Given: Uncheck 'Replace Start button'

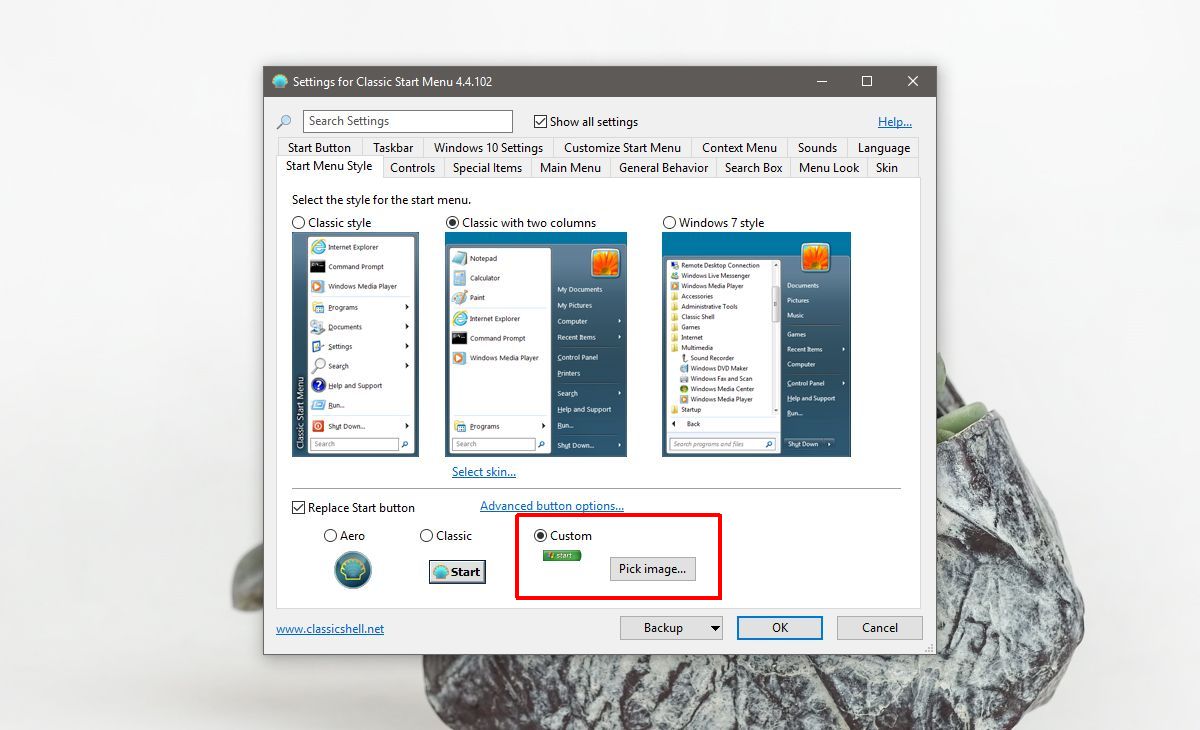Looking at the screenshot, I should (298, 507).
